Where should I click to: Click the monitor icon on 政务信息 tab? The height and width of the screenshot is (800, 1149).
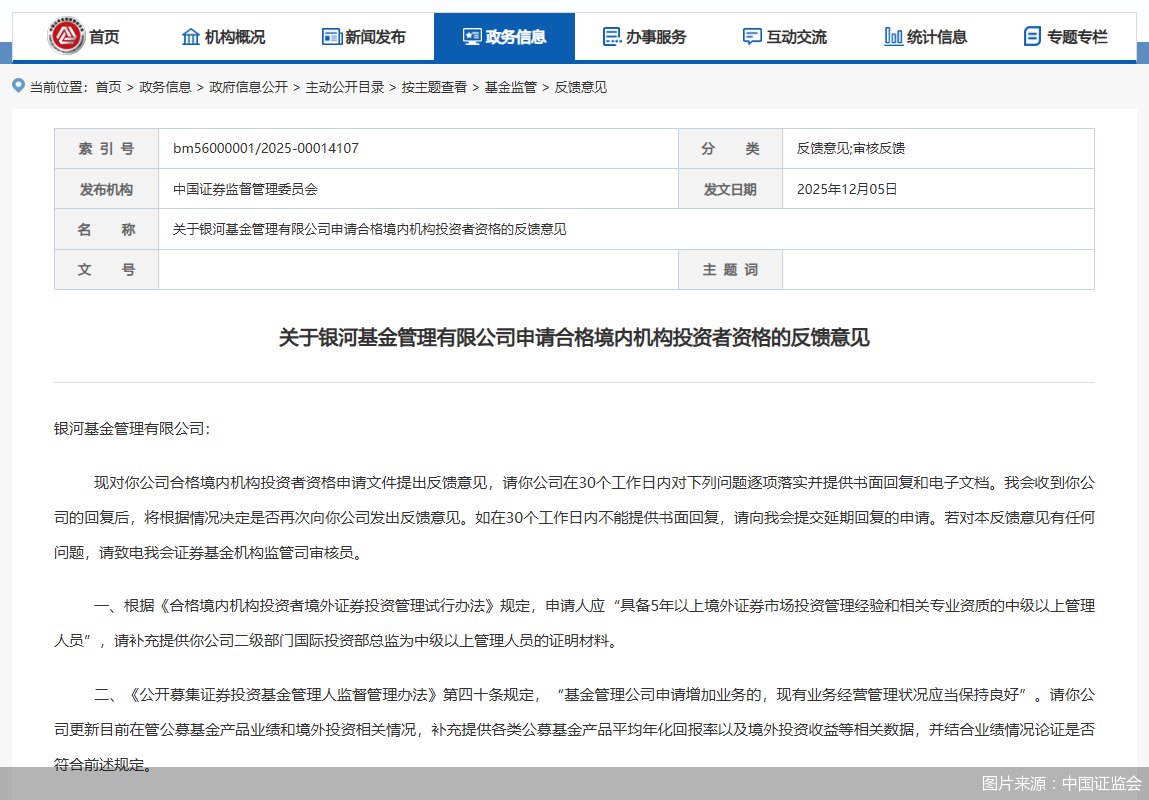[x=471, y=36]
